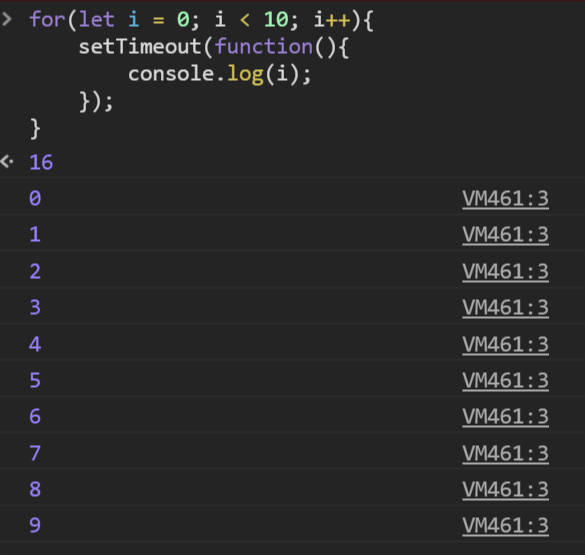Image resolution: width=585 pixels, height=555 pixels.
Task: Click the logged output value 6
Action: point(35,416)
